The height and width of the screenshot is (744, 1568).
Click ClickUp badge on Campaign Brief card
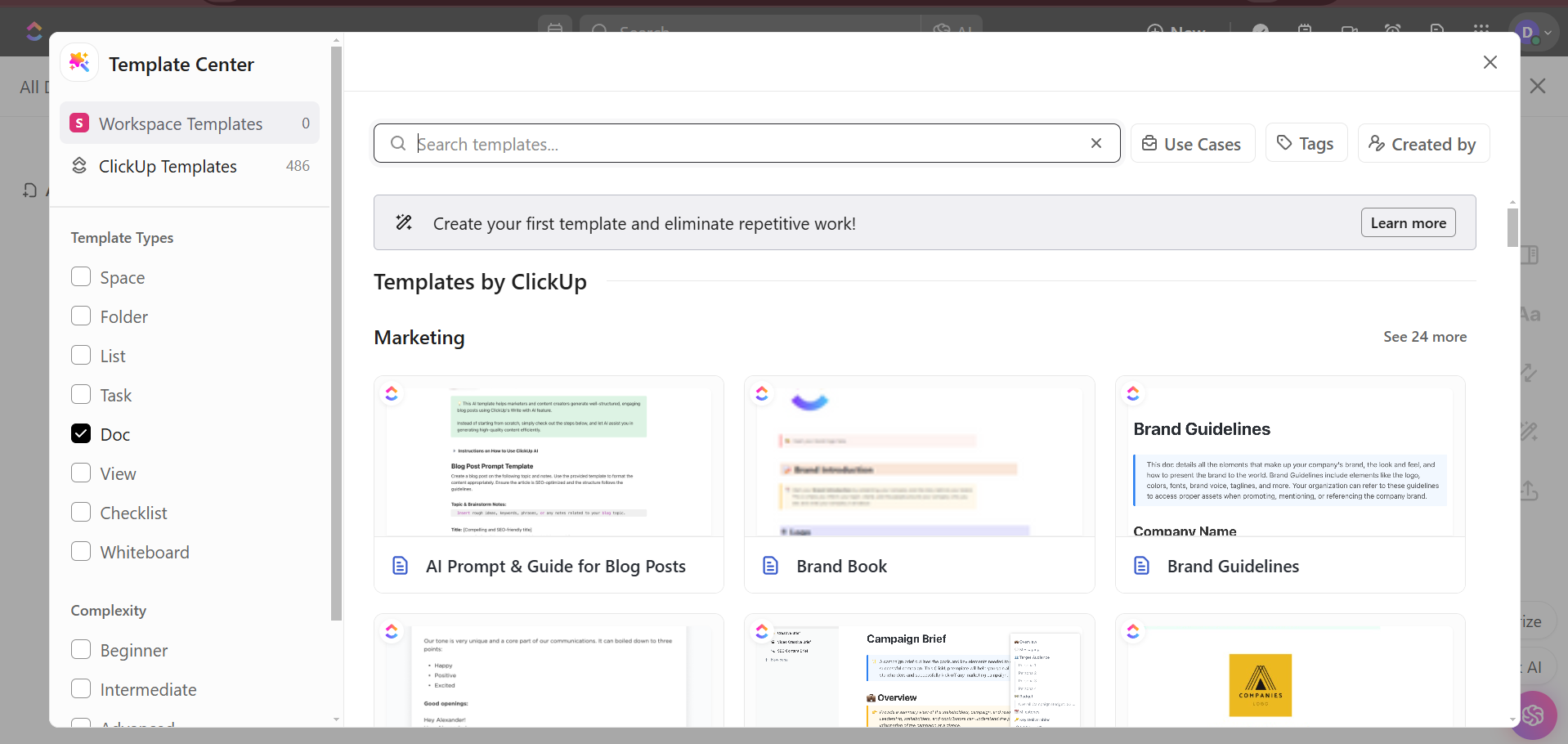762,631
